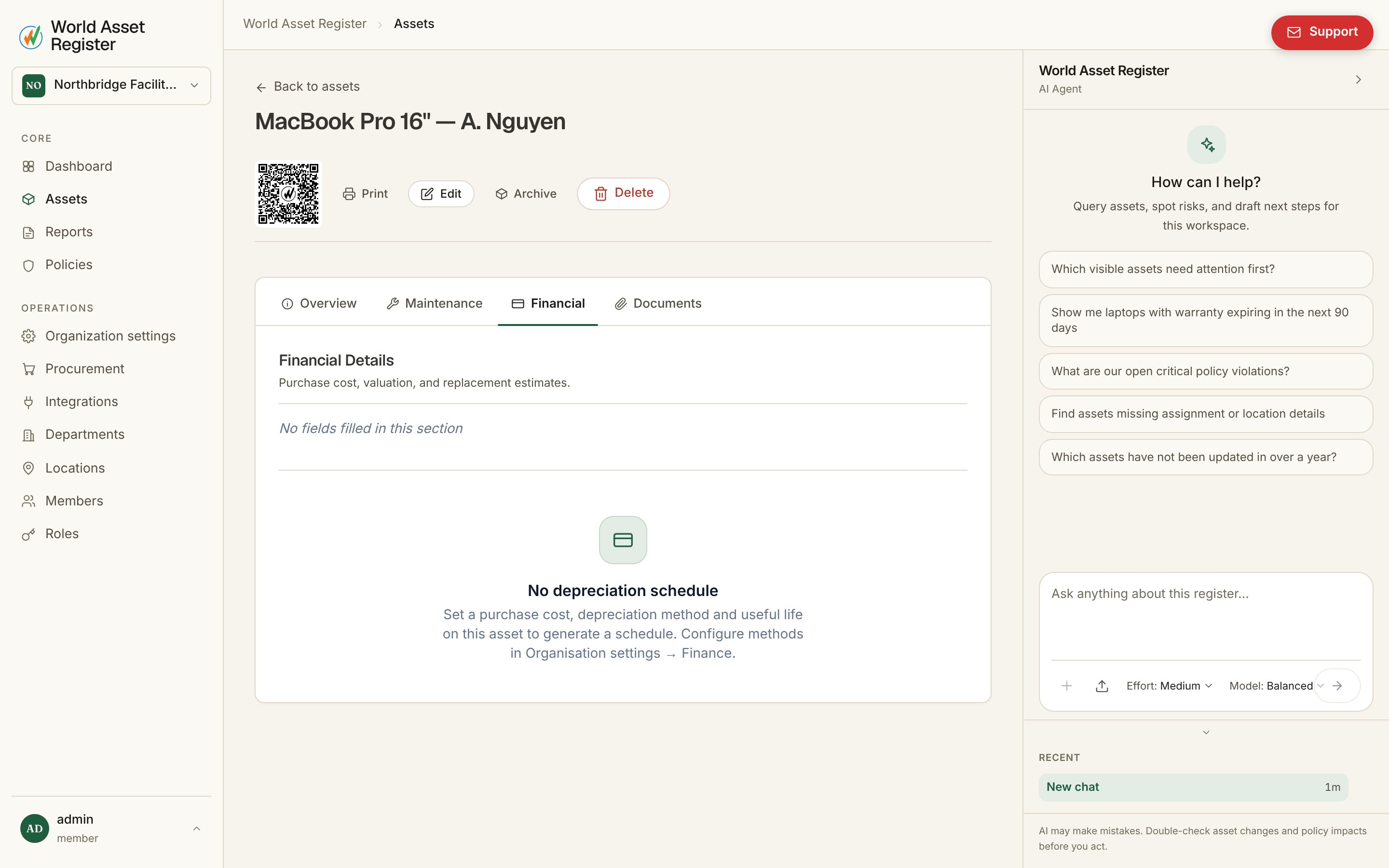This screenshot has height=868, width=1389.
Task: Open Policies from the sidebar
Action: coord(111,265)
